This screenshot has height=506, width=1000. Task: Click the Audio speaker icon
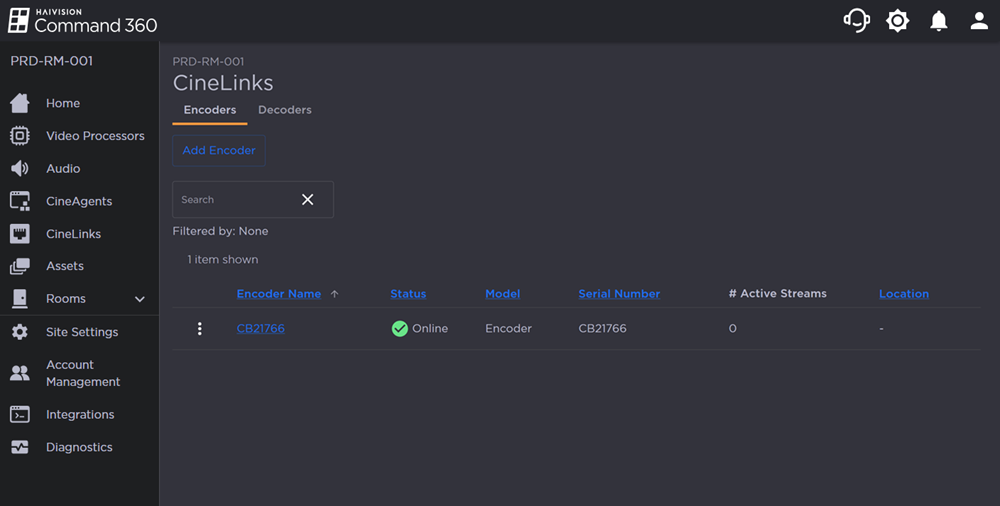click(x=20, y=168)
